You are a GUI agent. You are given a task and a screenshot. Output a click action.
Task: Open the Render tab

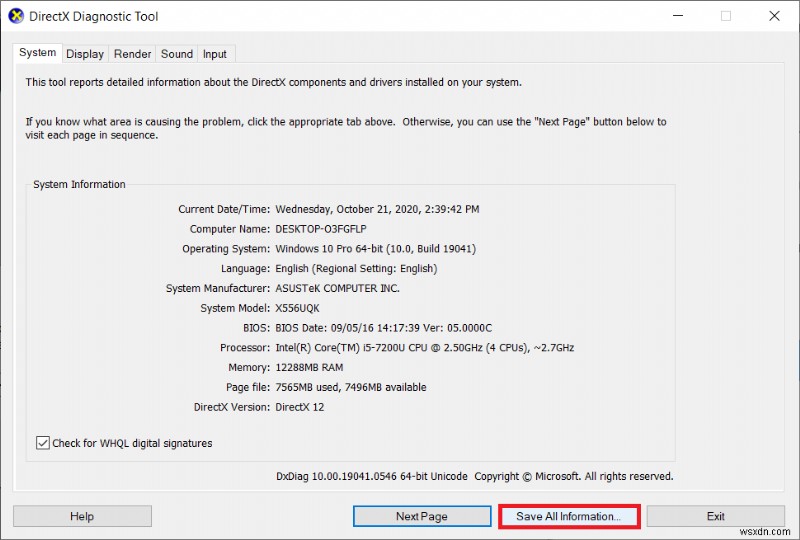pyautogui.click(x=132, y=54)
